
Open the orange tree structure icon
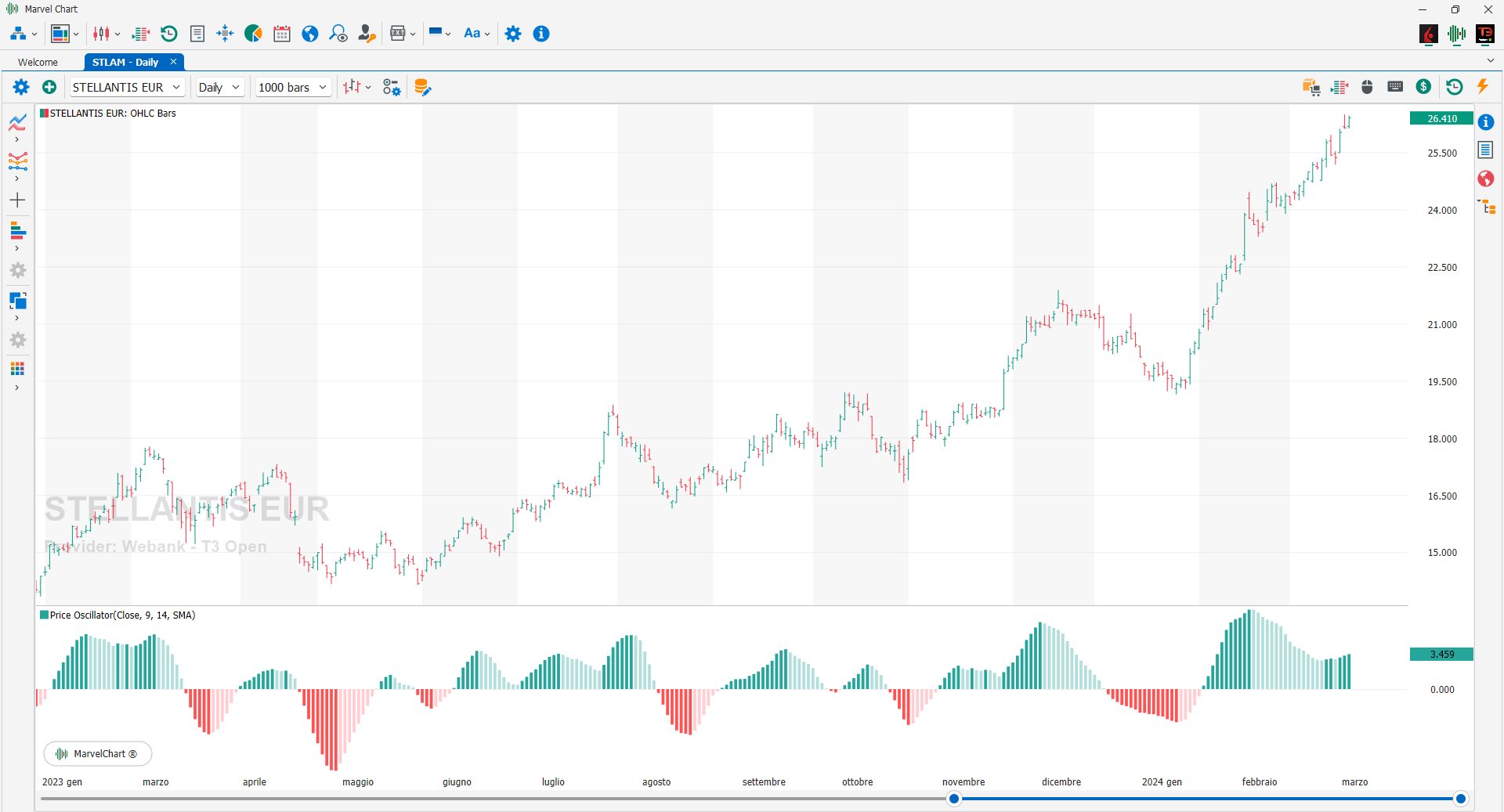click(1486, 207)
